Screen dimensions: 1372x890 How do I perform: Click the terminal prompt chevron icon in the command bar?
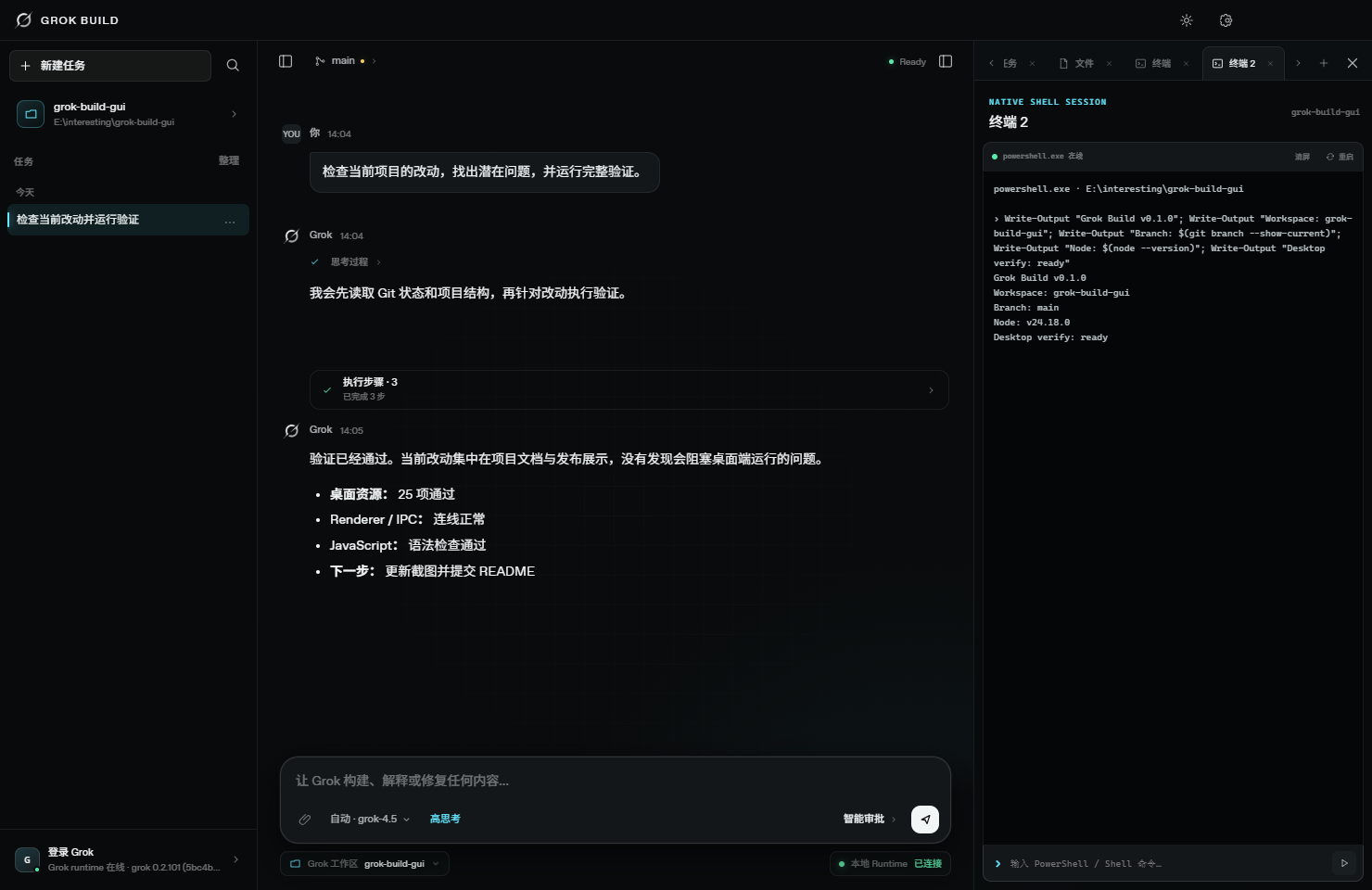998,864
